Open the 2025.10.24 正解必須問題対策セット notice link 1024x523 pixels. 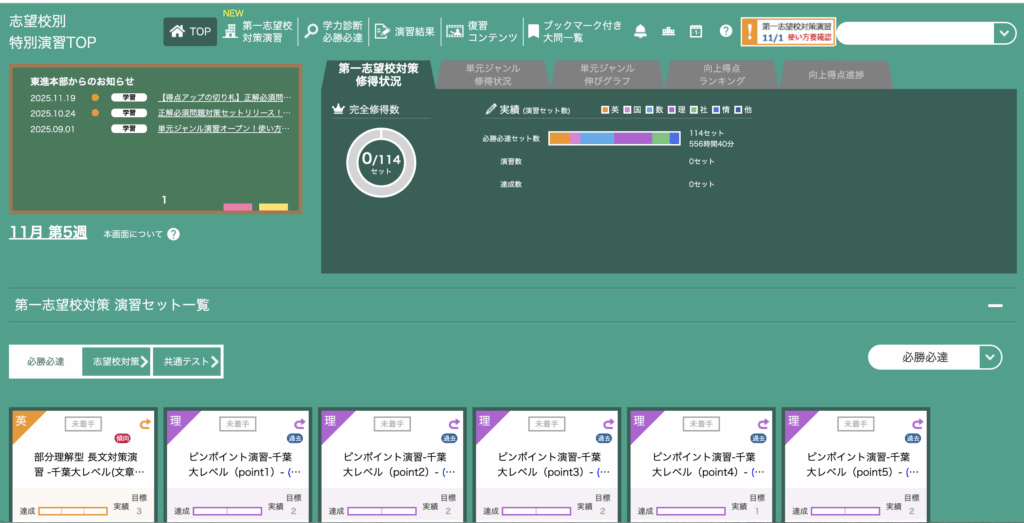[224, 113]
